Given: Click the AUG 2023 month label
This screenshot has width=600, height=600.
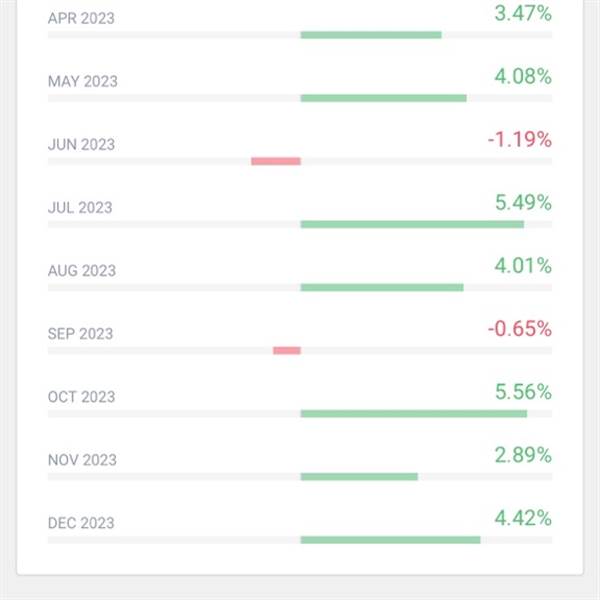Looking at the screenshot, I should (82, 270).
